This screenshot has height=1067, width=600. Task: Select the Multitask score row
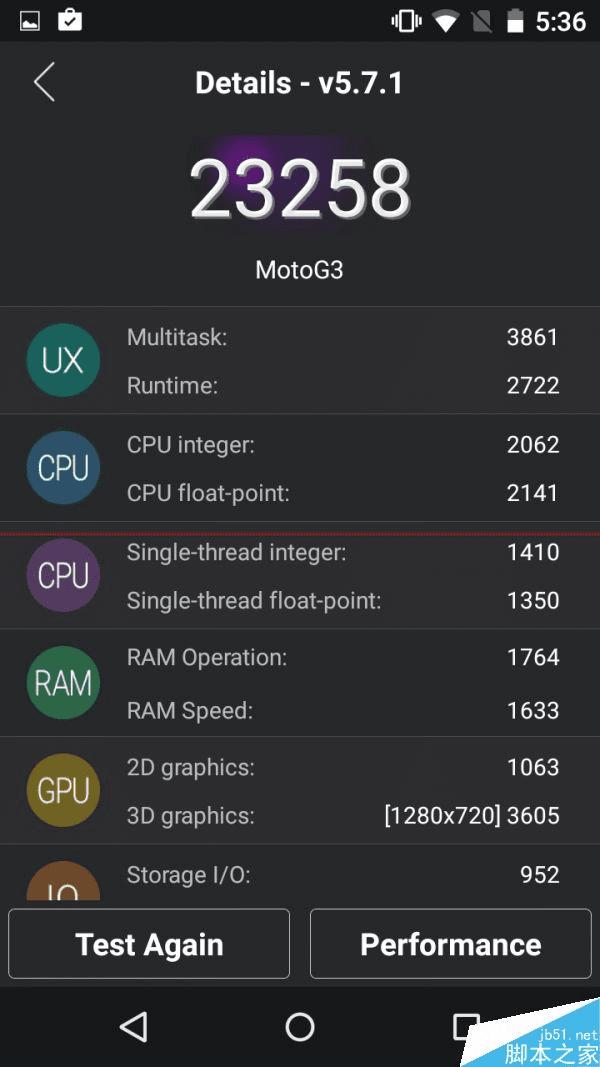click(342, 338)
